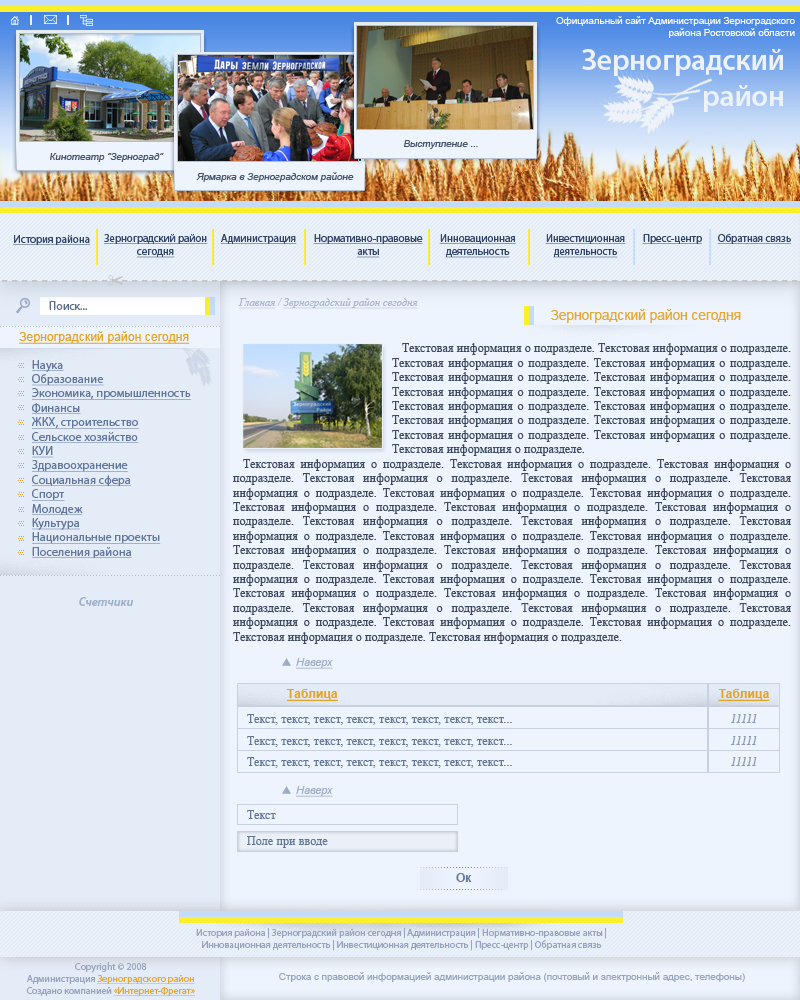The height and width of the screenshot is (1000, 800).
Task: Click the Поиск search field
Action: coord(122,306)
